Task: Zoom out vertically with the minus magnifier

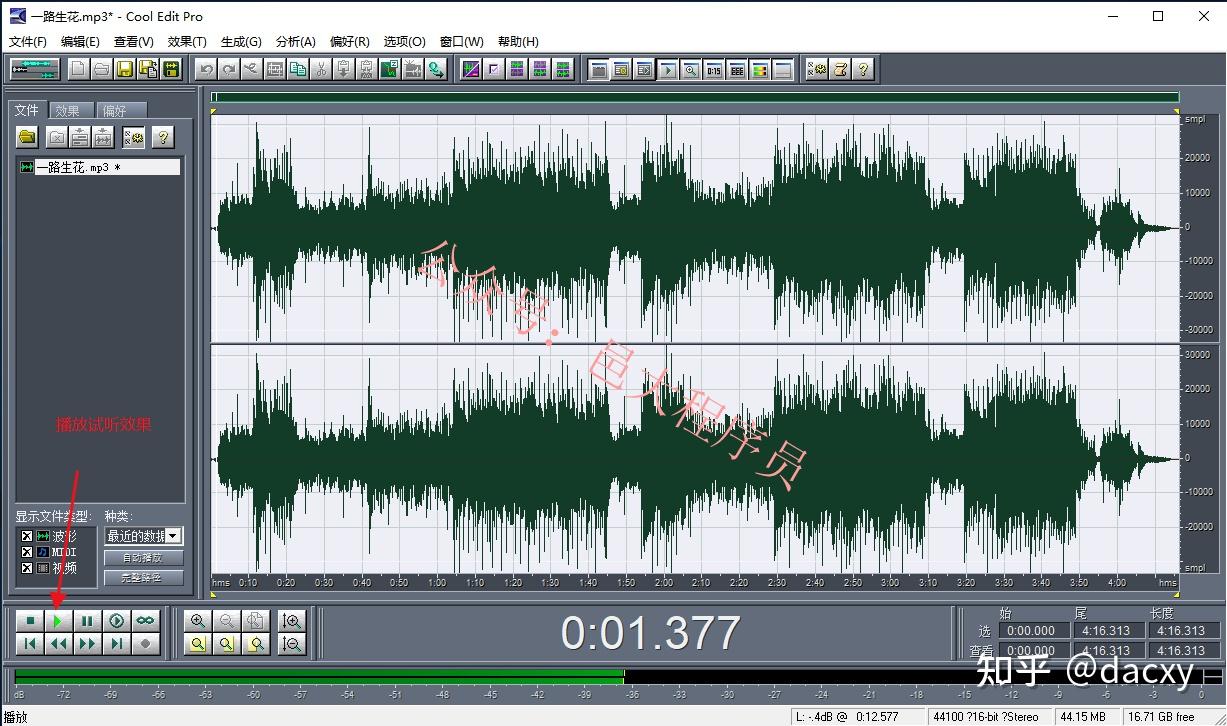Action: coord(292,644)
